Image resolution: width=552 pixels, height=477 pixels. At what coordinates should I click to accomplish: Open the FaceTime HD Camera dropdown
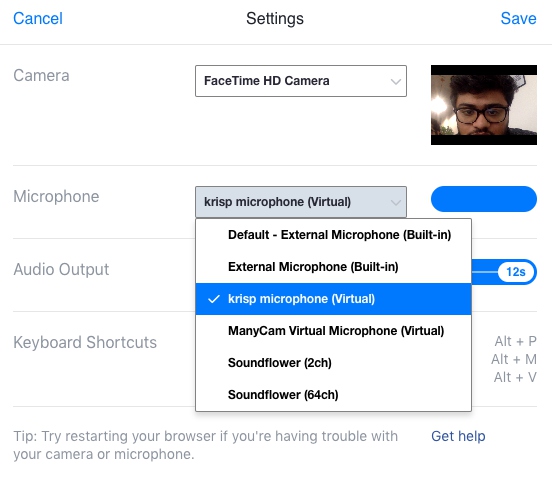(x=301, y=81)
